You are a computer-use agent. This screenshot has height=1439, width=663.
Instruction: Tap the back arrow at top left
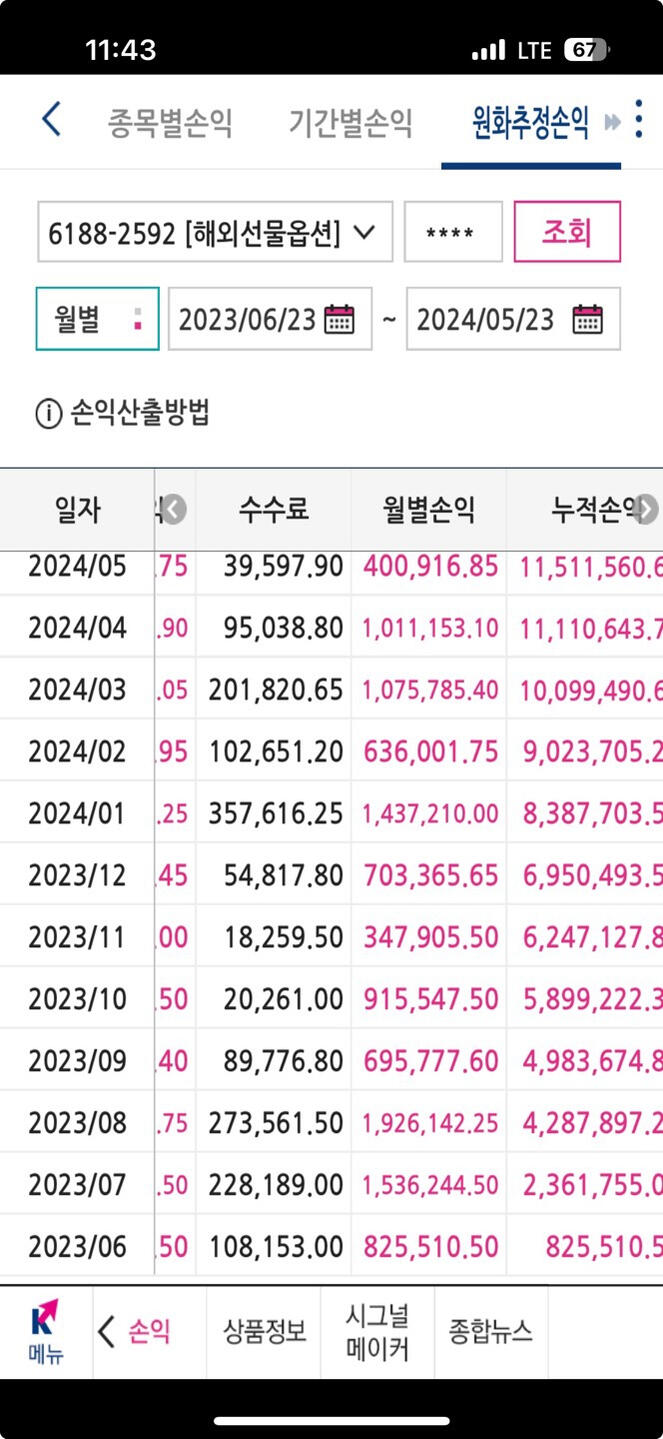pyautogui.click(x=51, y=120)
